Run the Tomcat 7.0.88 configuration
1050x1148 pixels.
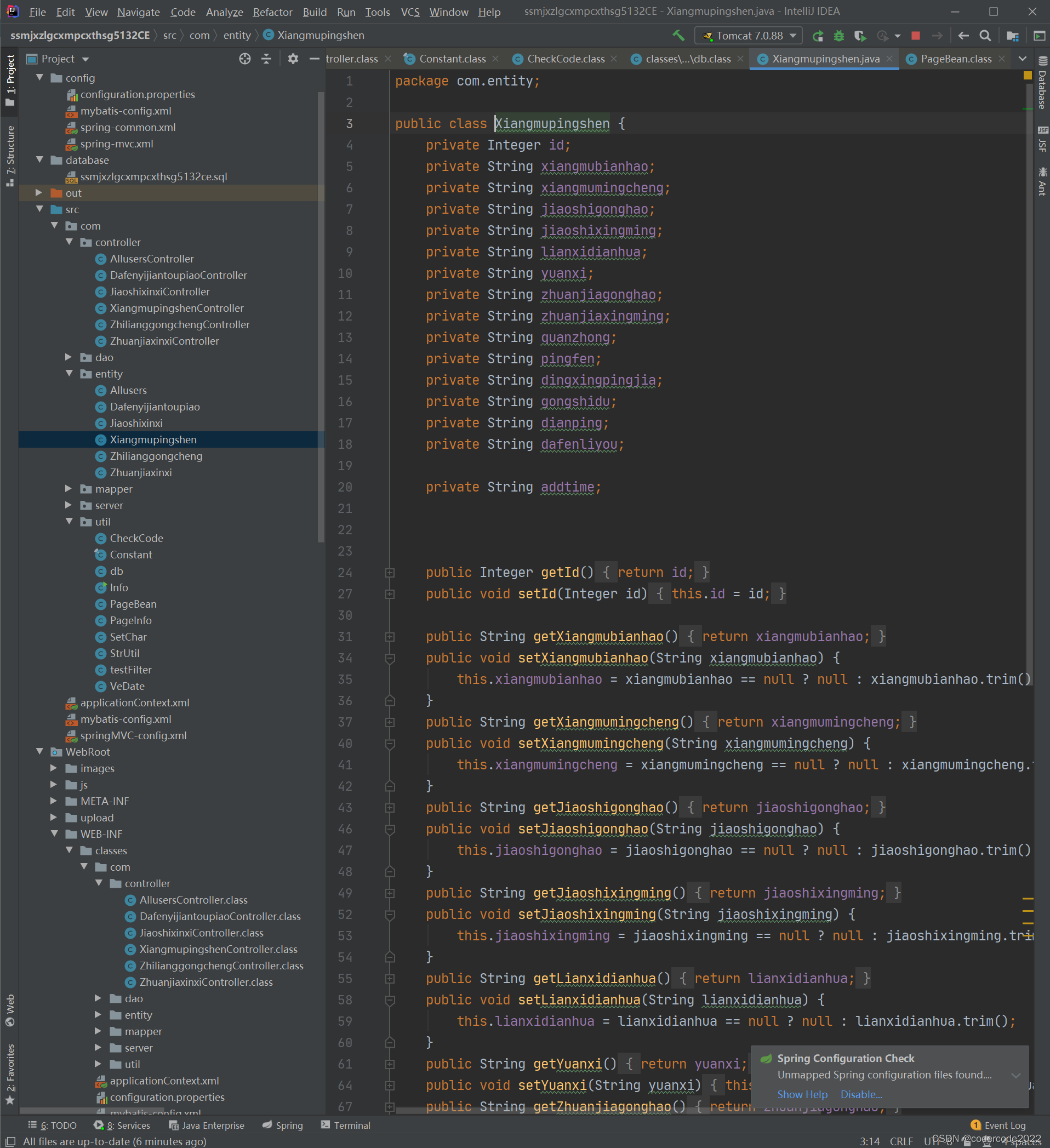click(x=818, y=35)
